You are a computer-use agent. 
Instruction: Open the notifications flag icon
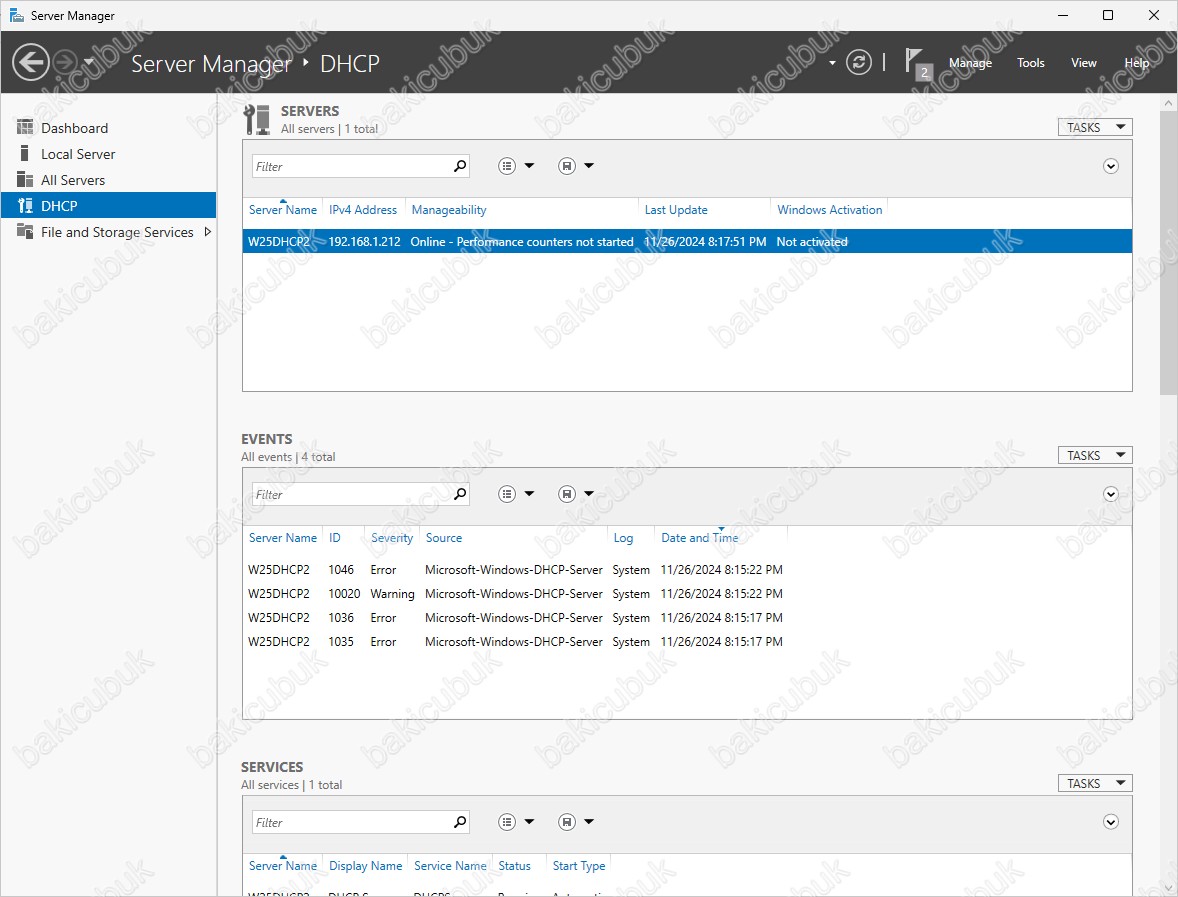[915, 62]
